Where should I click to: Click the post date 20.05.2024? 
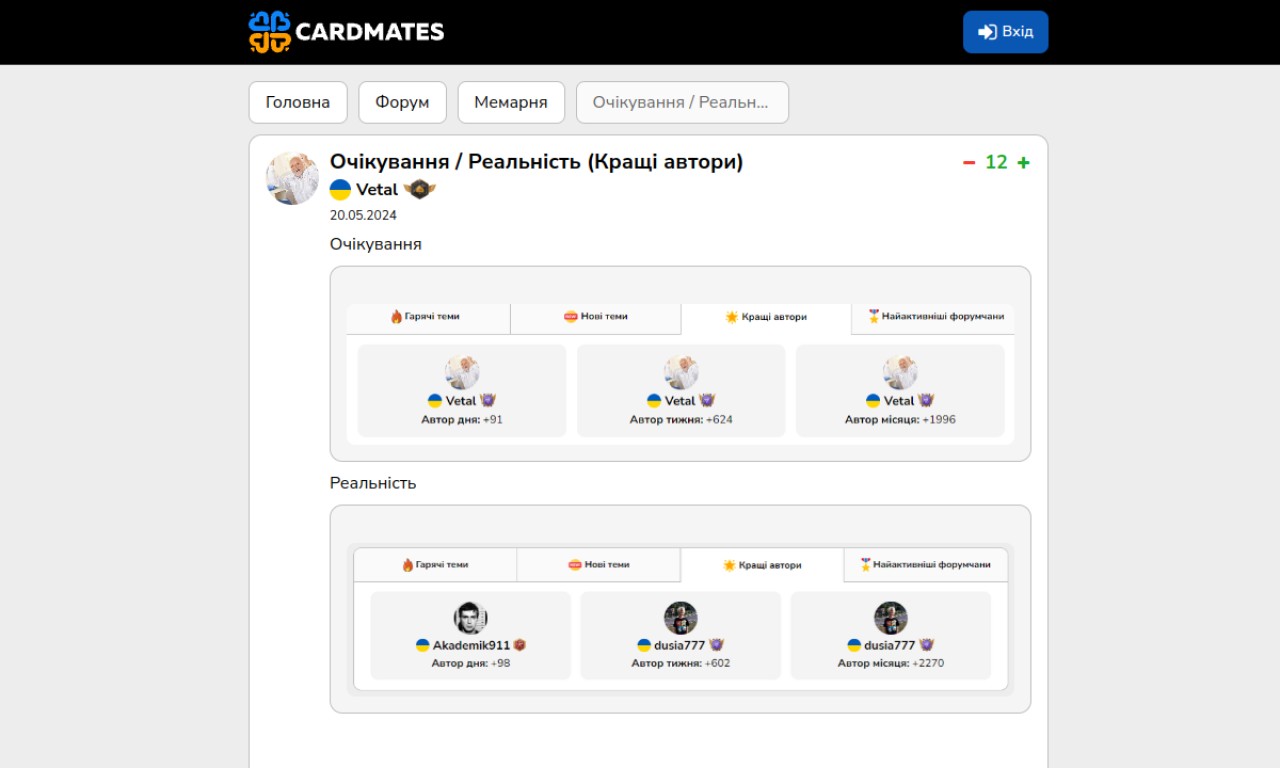tap(363, 215)
